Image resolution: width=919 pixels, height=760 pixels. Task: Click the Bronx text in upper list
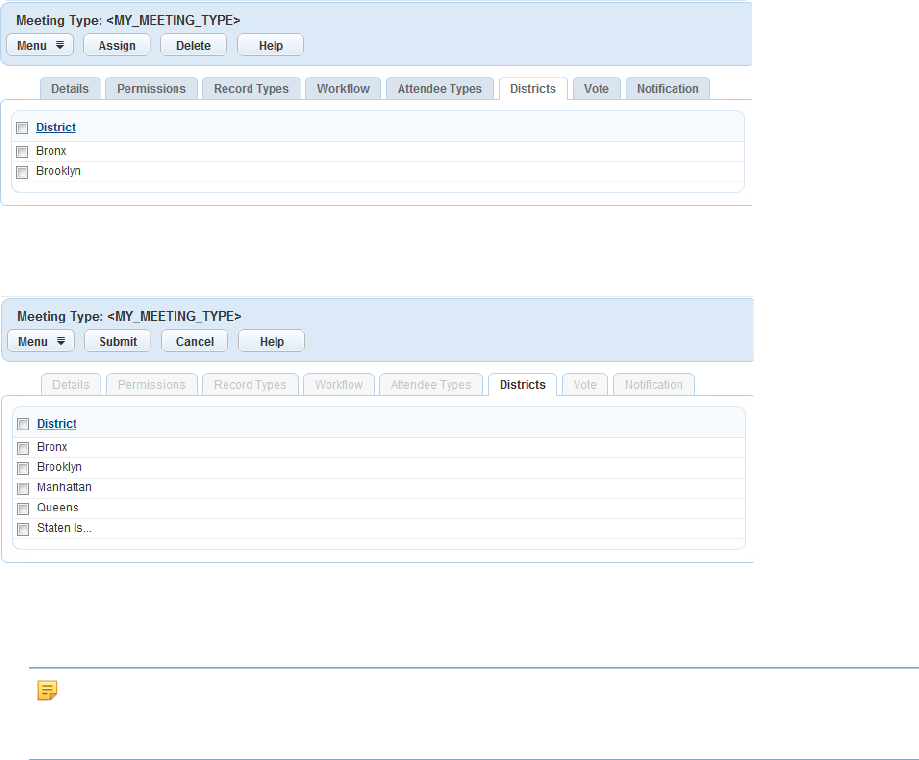[51, 151]
